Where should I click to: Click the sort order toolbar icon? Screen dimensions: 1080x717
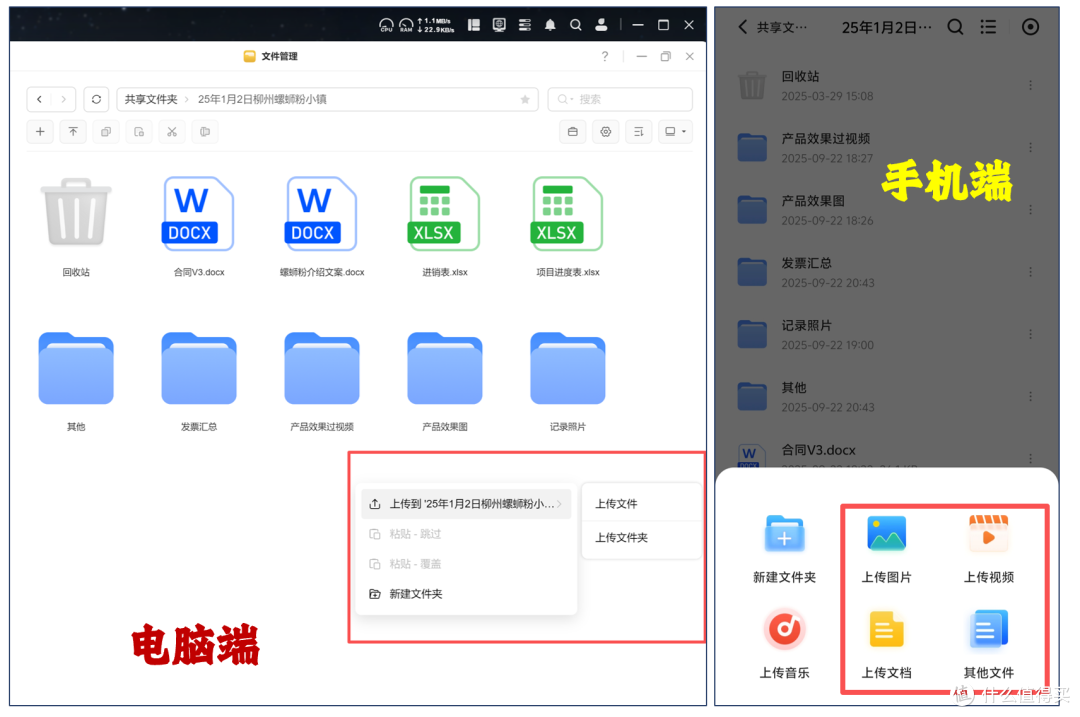638,132
